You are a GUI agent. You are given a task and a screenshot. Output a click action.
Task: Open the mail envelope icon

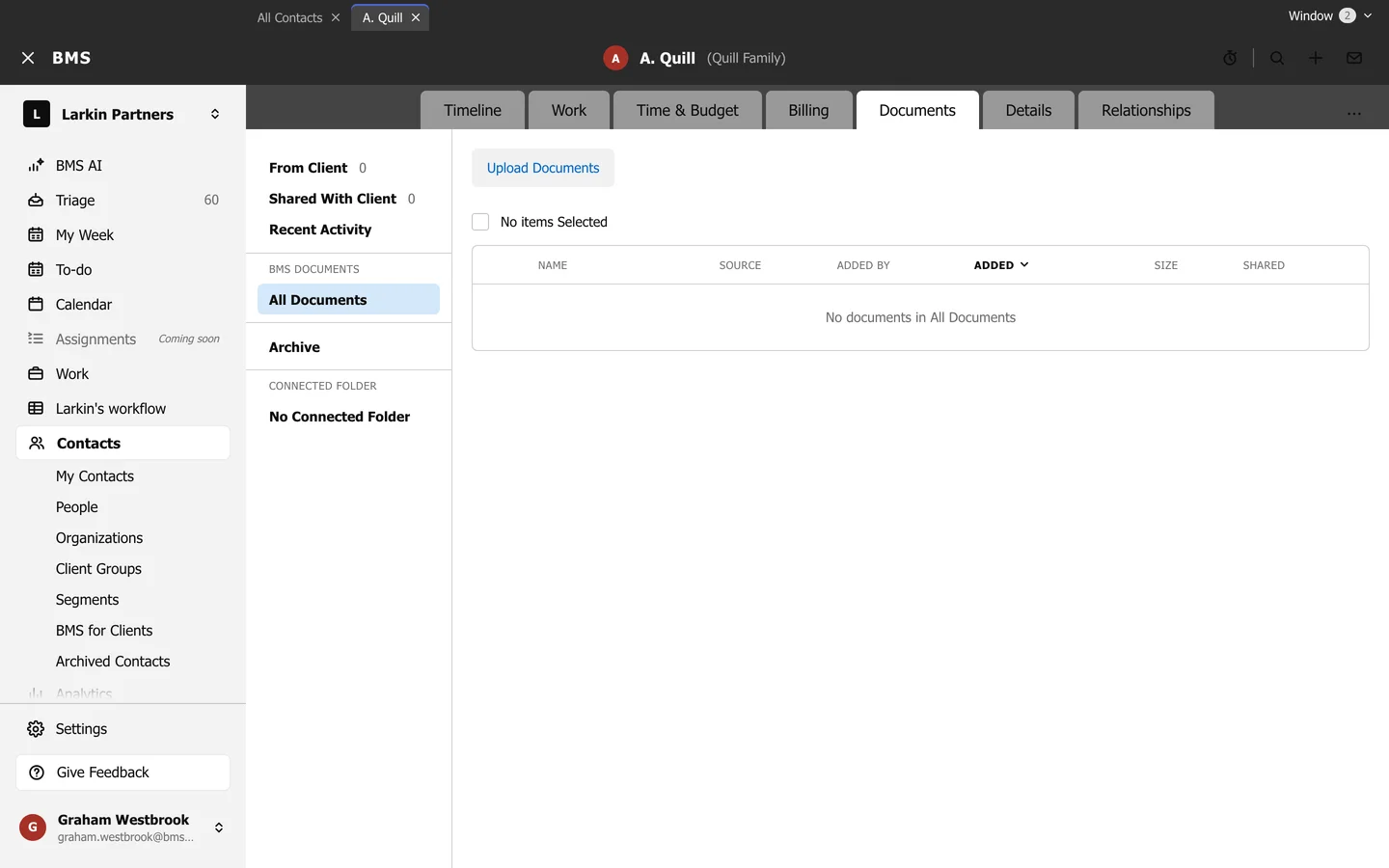click(1354, 58)
